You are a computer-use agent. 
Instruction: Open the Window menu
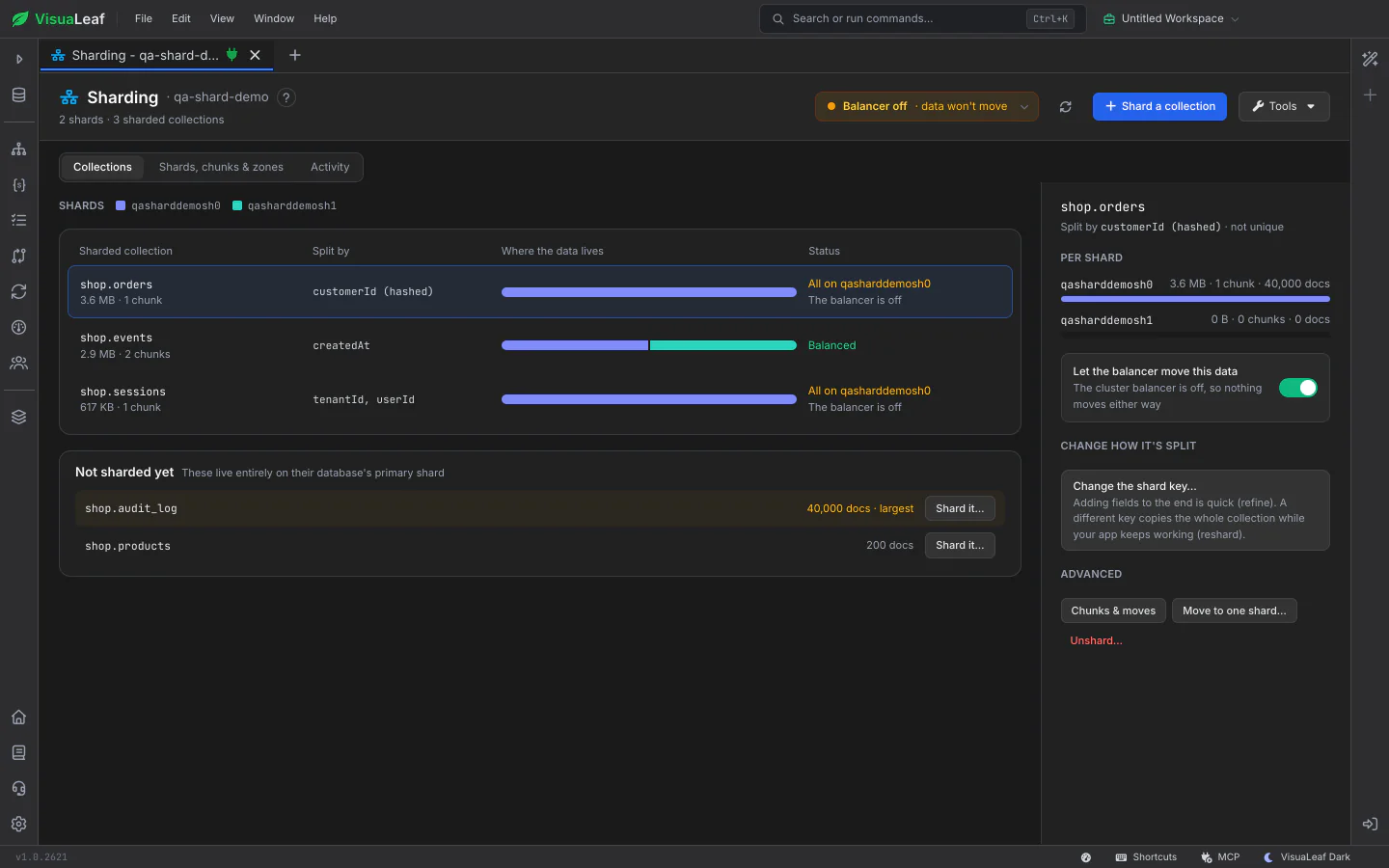274,18
